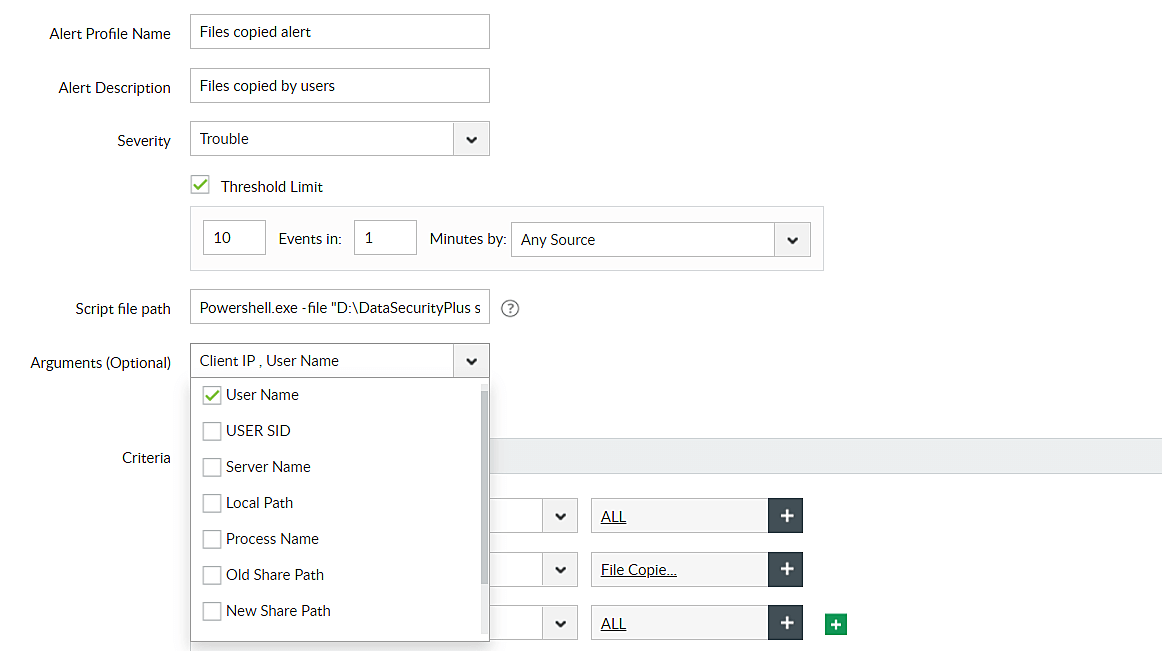
Task: Tick the Server Name argument option
Action: click(212, 467)
